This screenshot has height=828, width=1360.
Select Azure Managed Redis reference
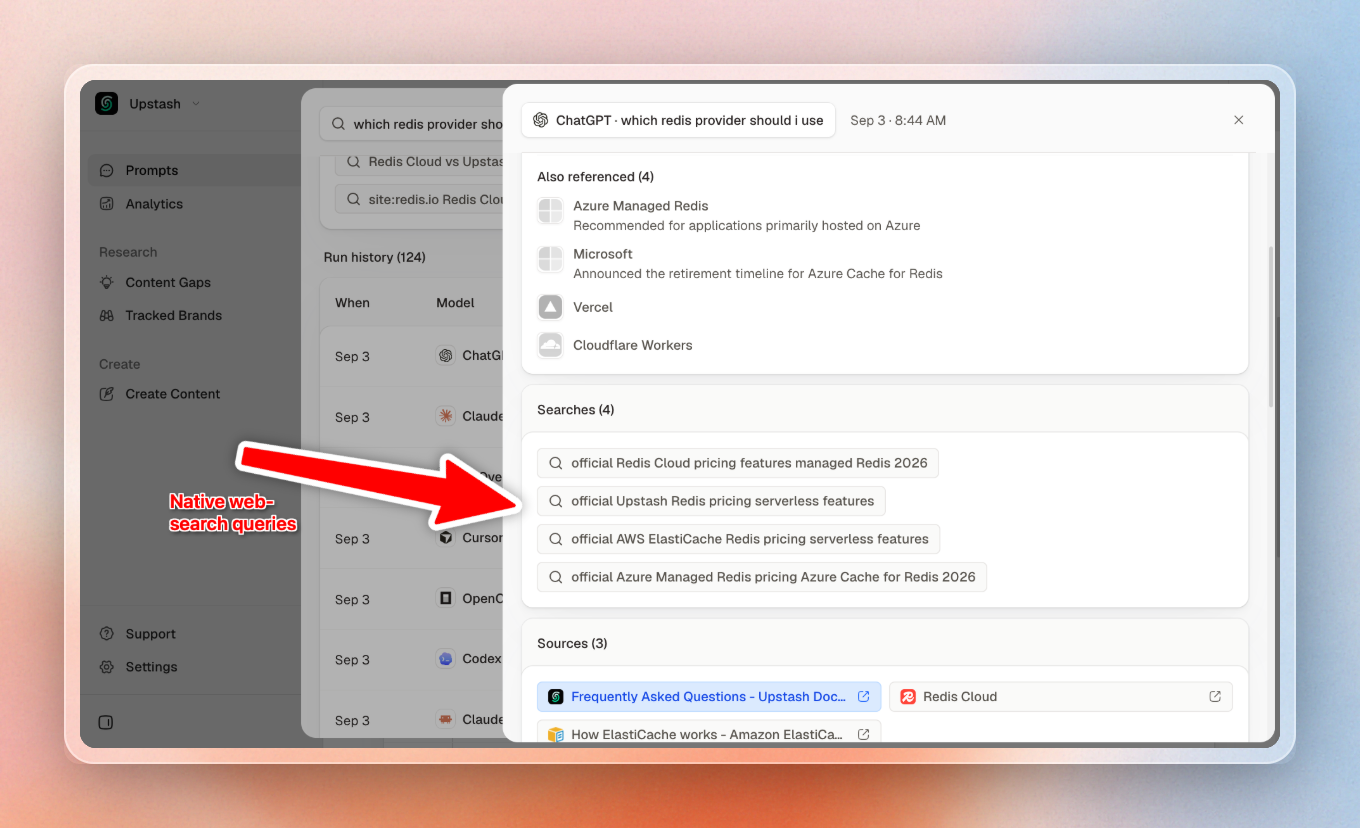coord(728,215)
